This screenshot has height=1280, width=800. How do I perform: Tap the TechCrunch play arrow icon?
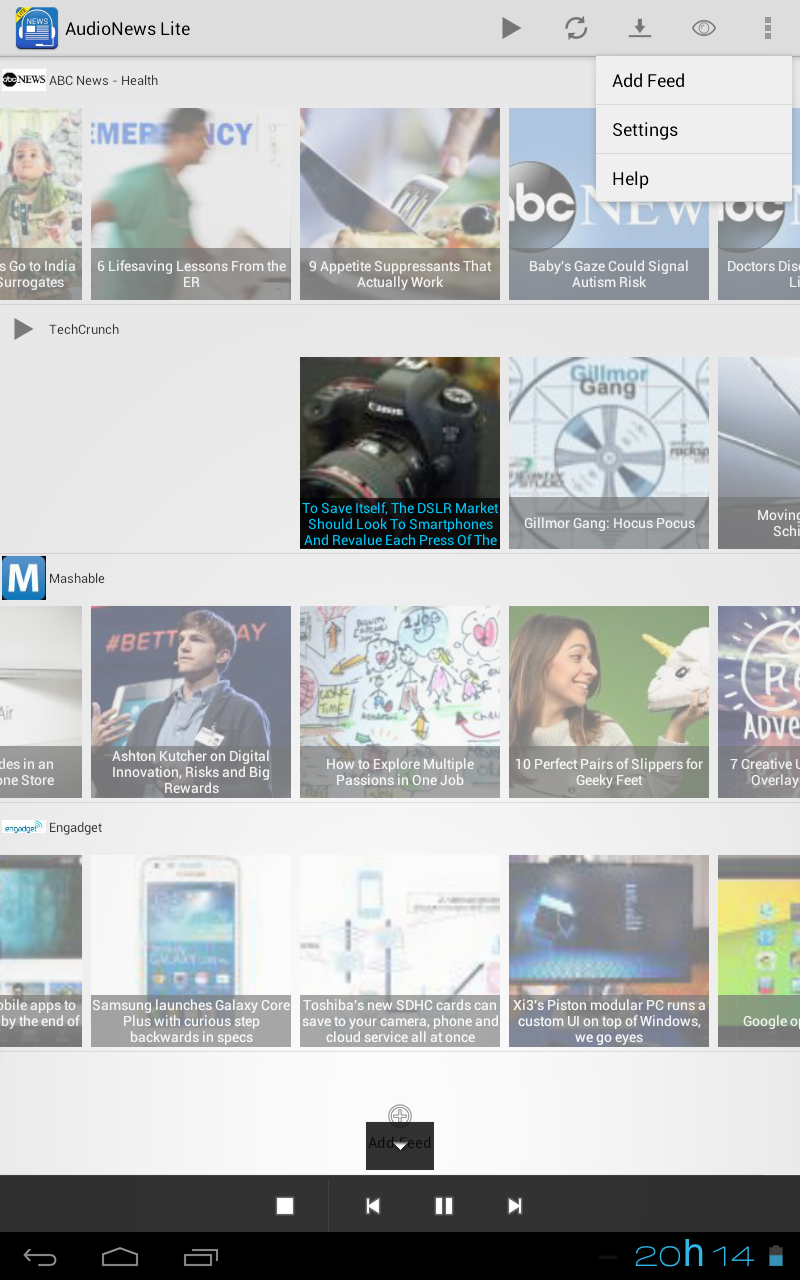(x=23, y=329)
